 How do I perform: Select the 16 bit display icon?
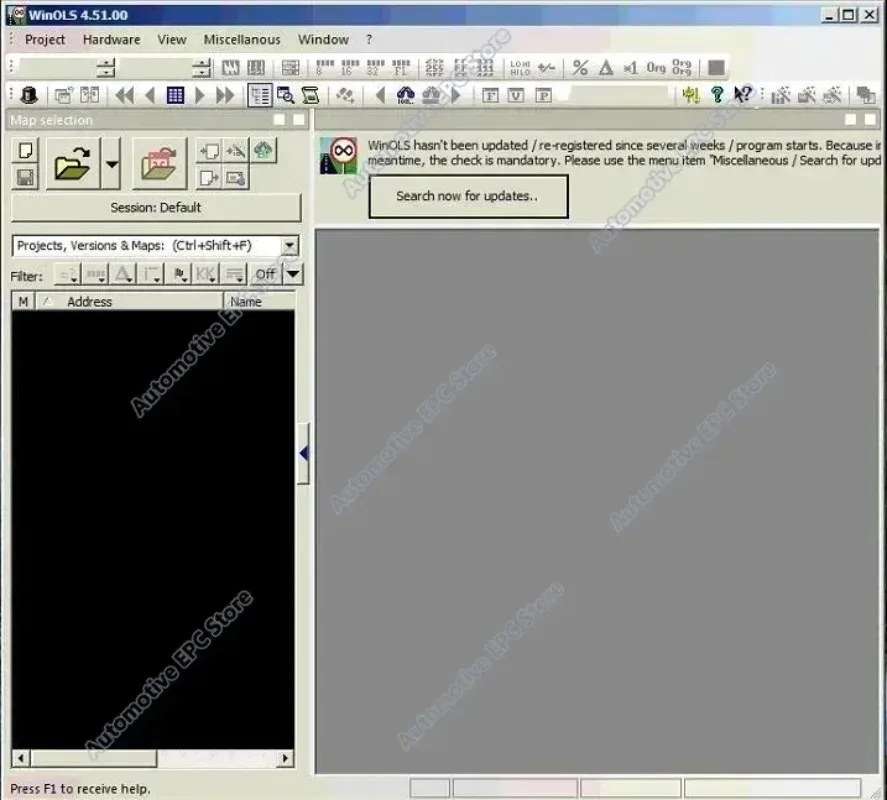(350, 68)
